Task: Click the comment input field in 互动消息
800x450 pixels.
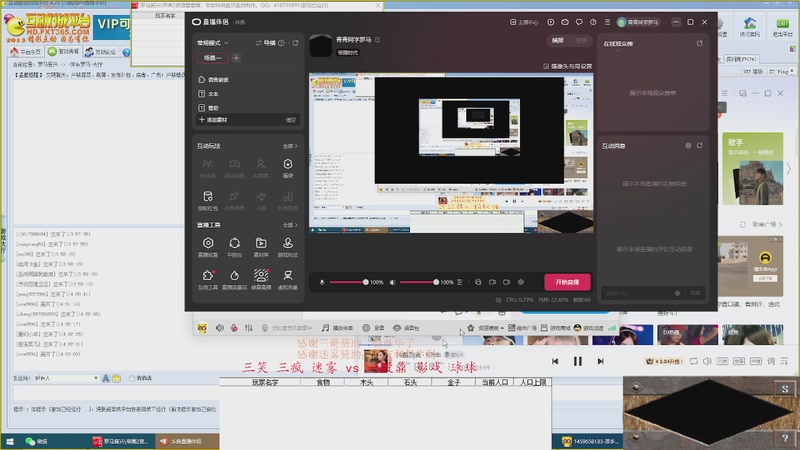Action: 638,293
